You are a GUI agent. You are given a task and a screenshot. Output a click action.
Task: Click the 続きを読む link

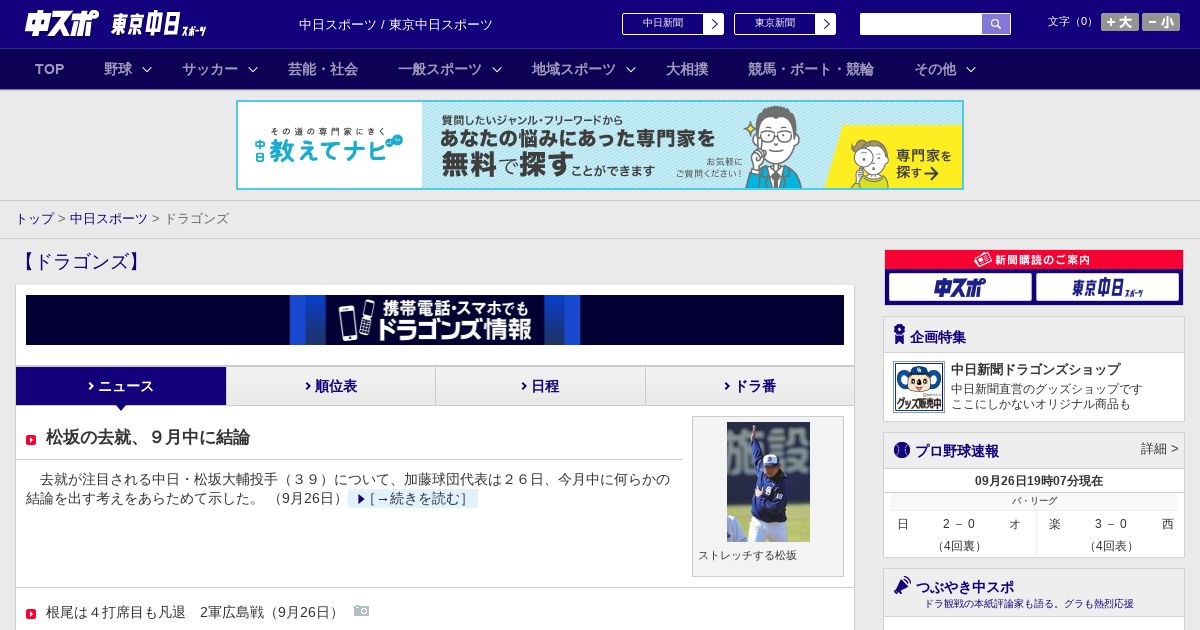413,499
